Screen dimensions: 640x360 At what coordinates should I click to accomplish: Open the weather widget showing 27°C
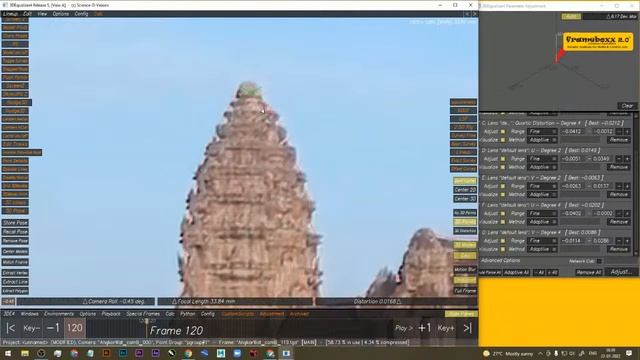tap(508, 353)
